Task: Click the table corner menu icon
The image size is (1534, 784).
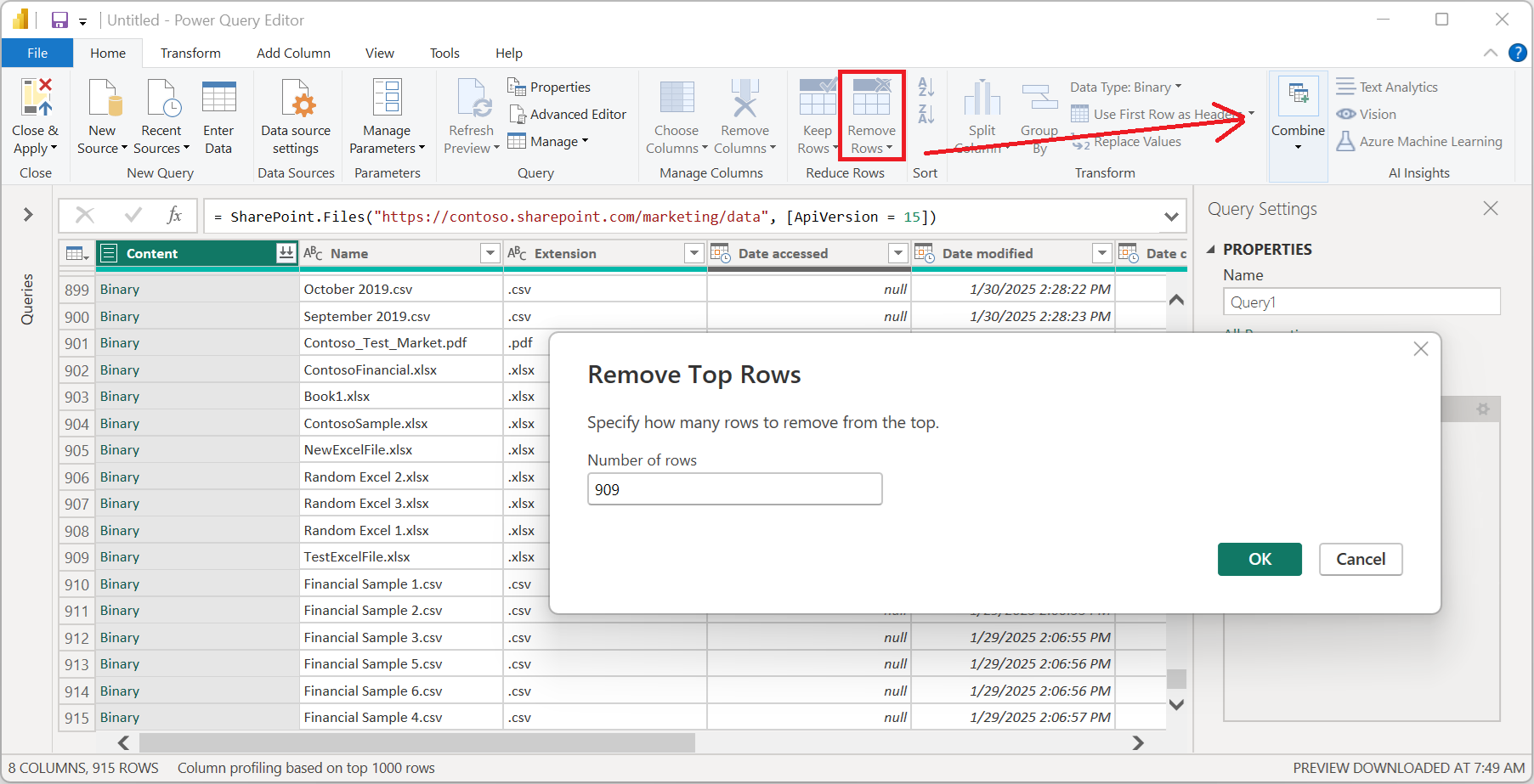Action: (x=76, y=253)
